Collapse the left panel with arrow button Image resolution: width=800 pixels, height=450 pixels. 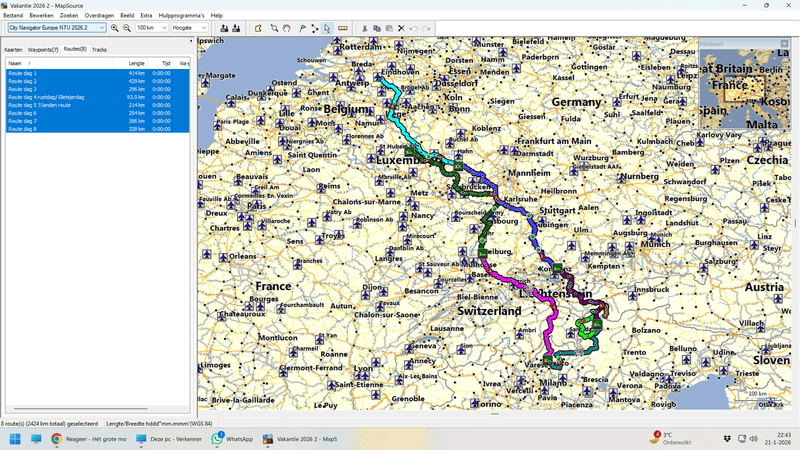click(x=191, y=41)
